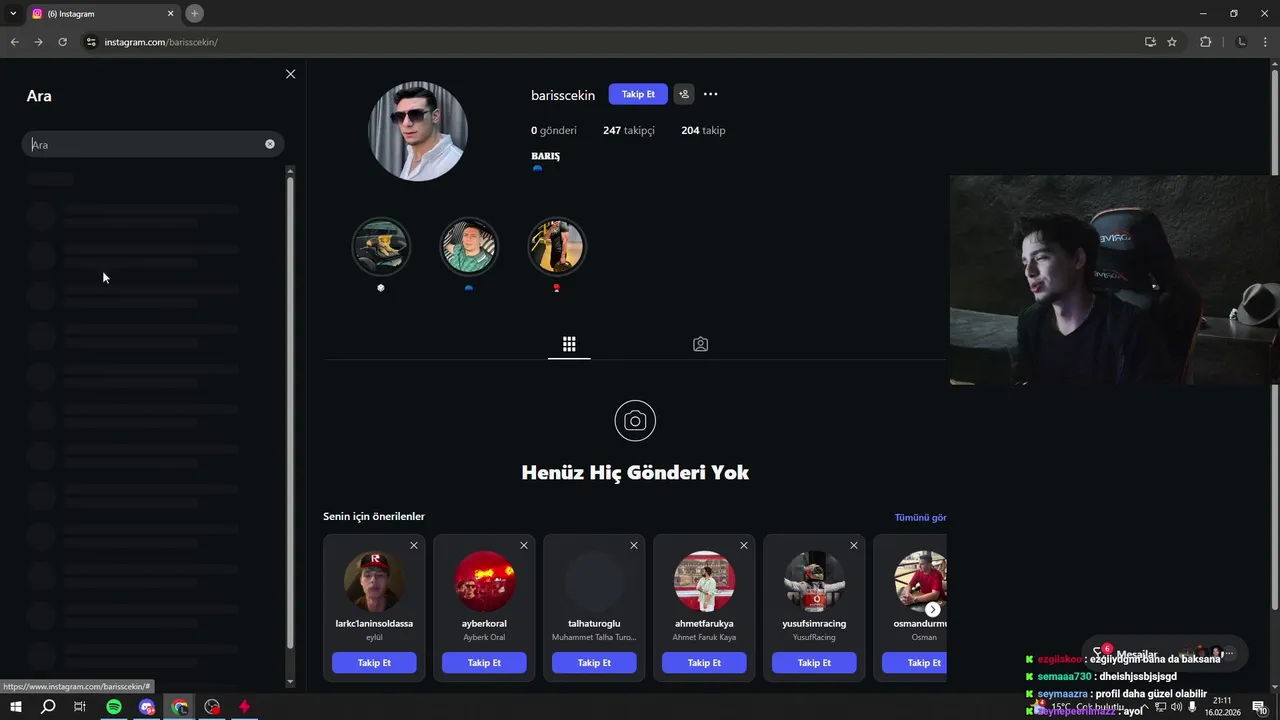Open the three-dot menu in the Mesajlar pill
This screenshot has height=720, width=1280.
tap(1230, 653)
